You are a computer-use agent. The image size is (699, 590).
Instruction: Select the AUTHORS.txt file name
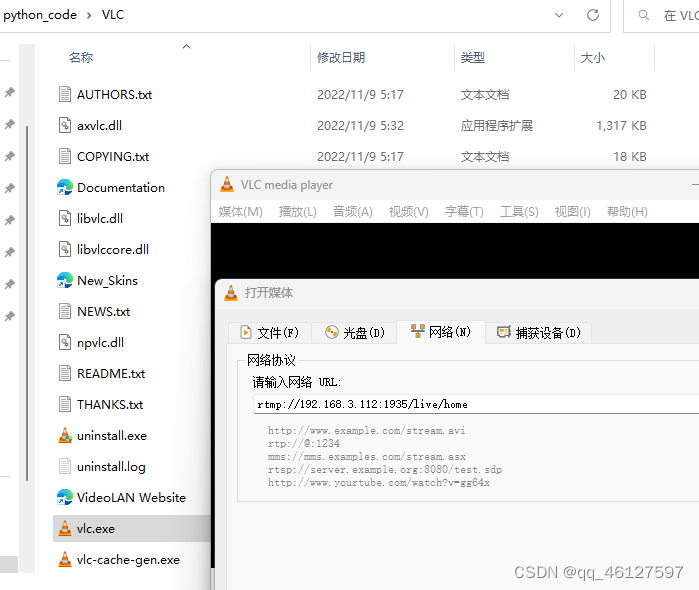pyautogui.click(x=115, y=95)
